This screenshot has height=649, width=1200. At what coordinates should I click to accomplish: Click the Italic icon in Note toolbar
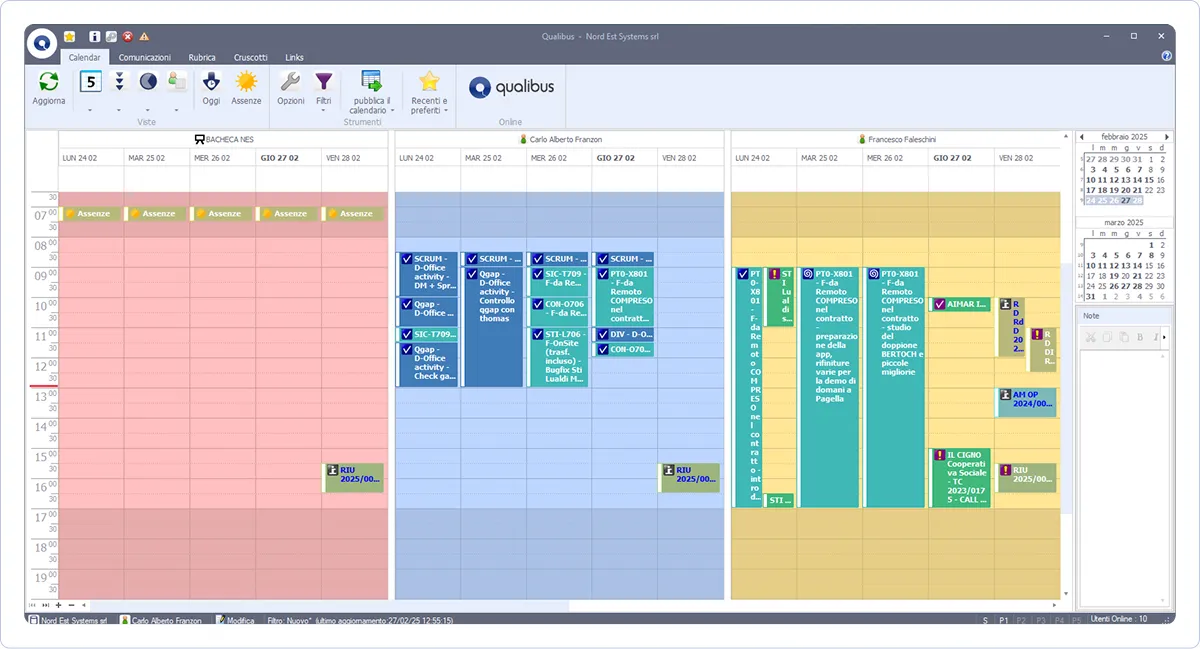[1154, 338]
